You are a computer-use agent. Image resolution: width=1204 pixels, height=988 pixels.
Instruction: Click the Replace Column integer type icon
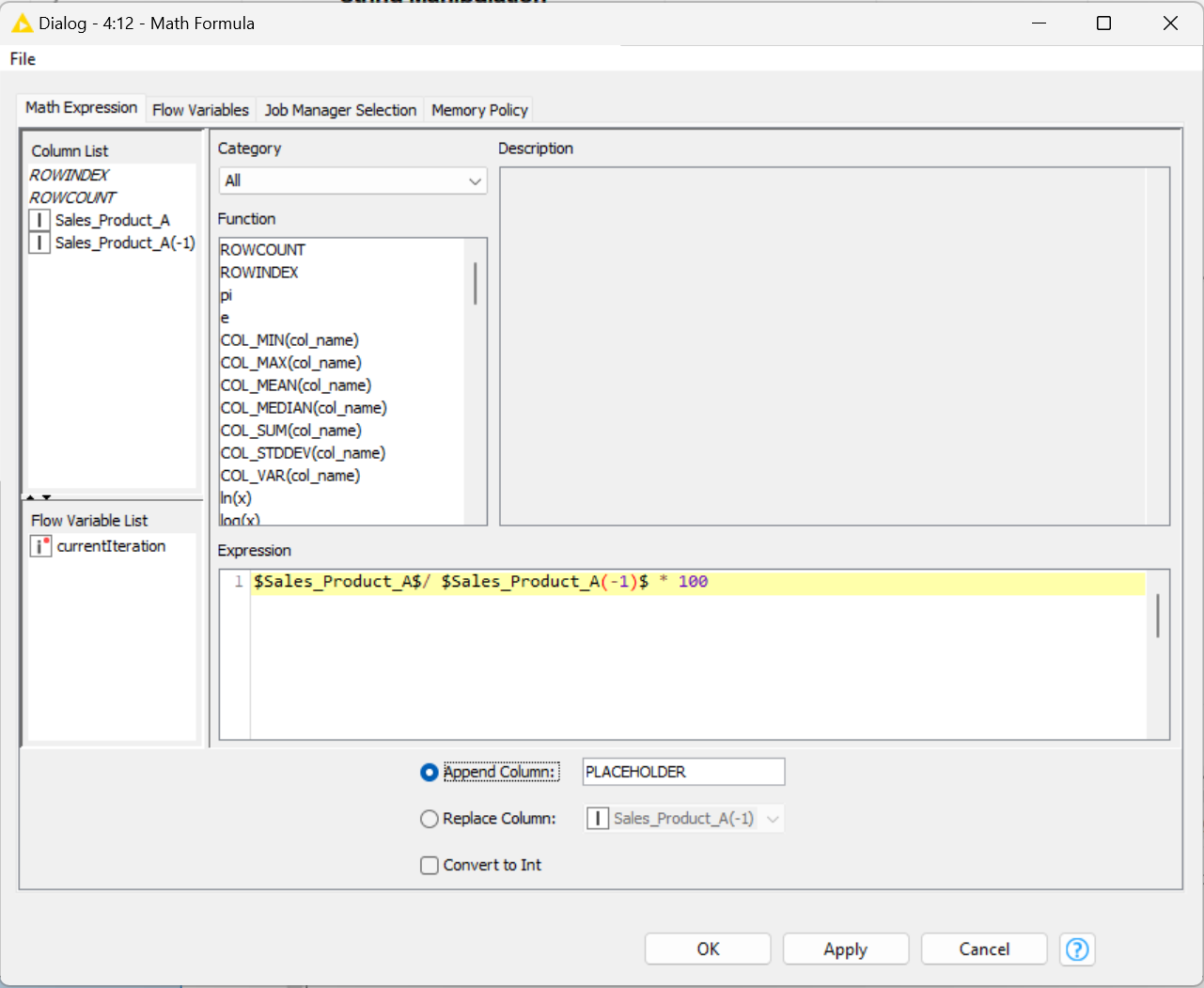point(597,819)
